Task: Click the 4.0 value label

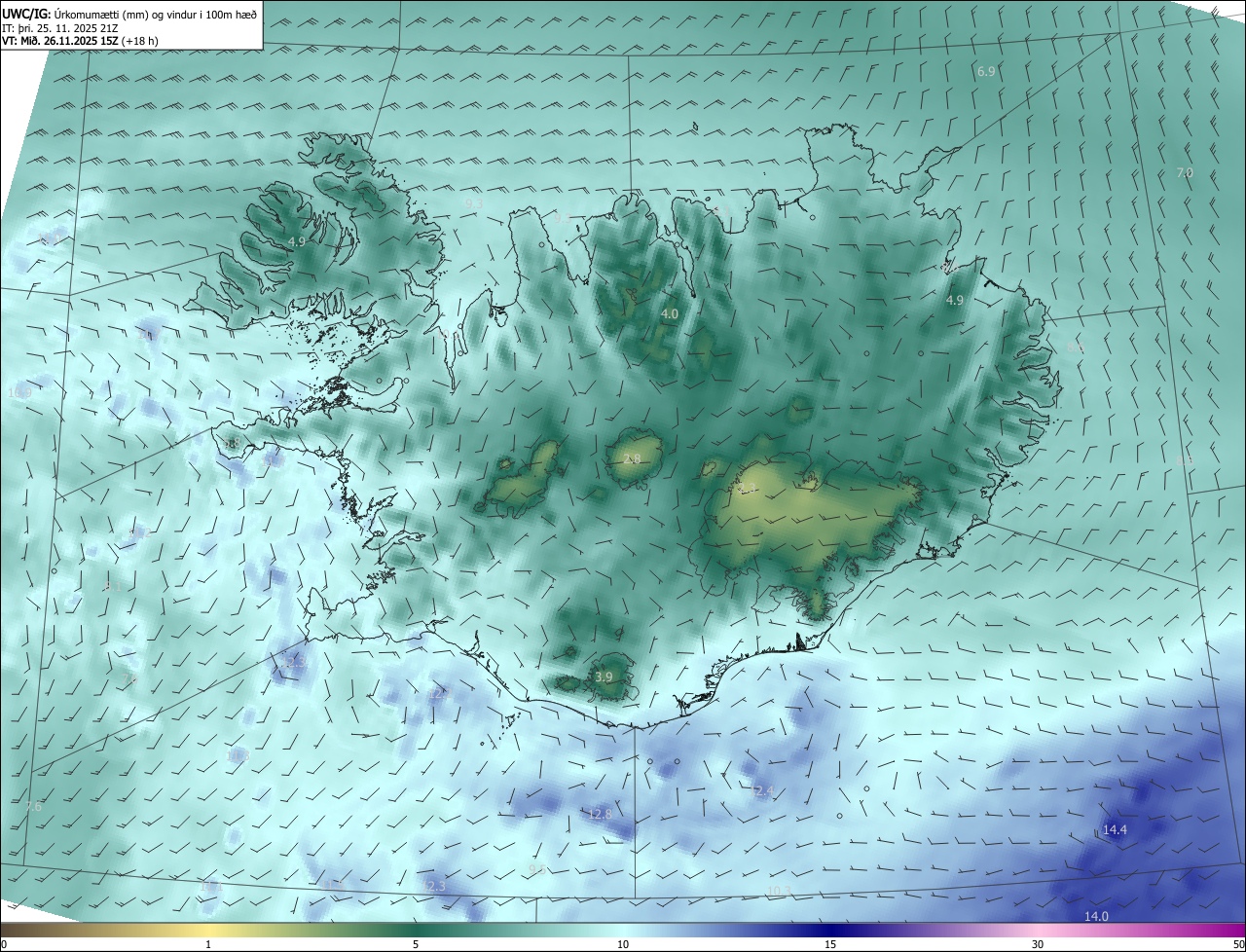Action: [669, 314]
